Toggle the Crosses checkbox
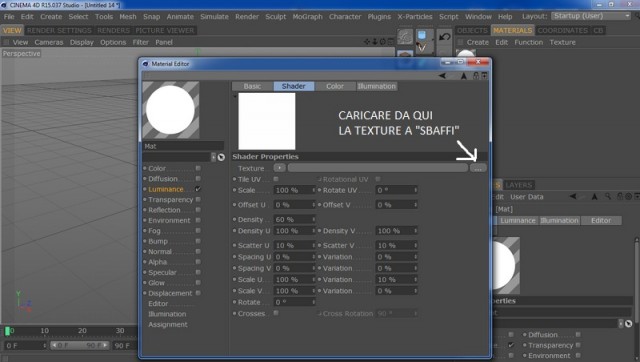The image size is (640, 362). tap(276, 313)
